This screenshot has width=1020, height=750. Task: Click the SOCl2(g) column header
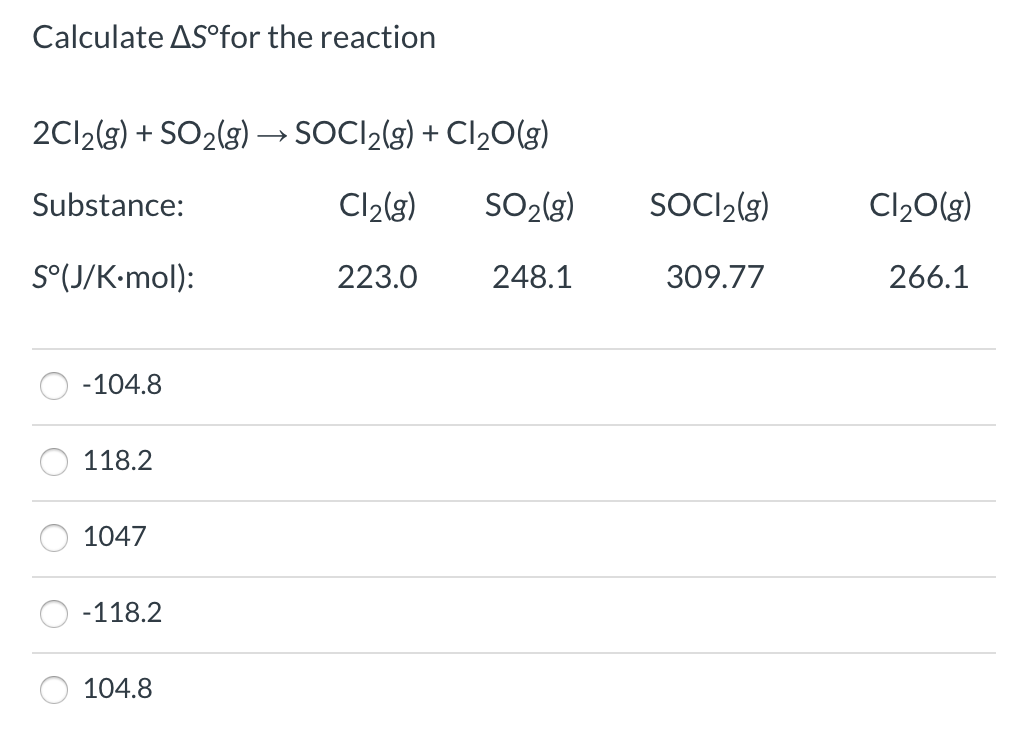[x=709, y=206]
